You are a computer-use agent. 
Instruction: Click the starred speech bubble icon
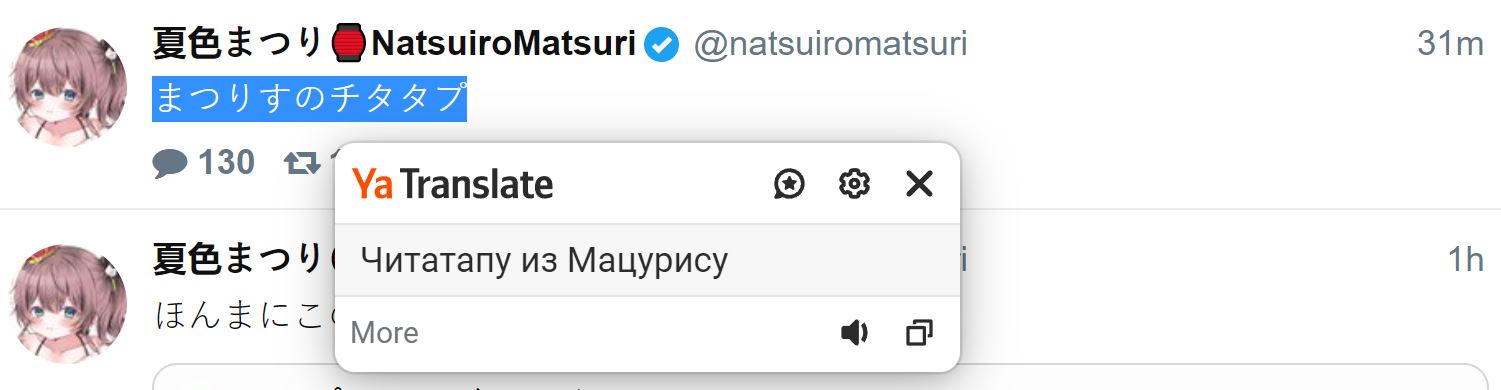[790, 184]
